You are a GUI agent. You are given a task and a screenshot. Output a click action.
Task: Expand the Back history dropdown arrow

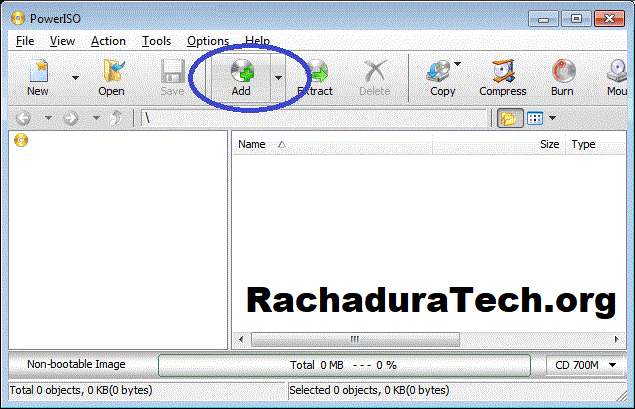(x=48, y=118)
